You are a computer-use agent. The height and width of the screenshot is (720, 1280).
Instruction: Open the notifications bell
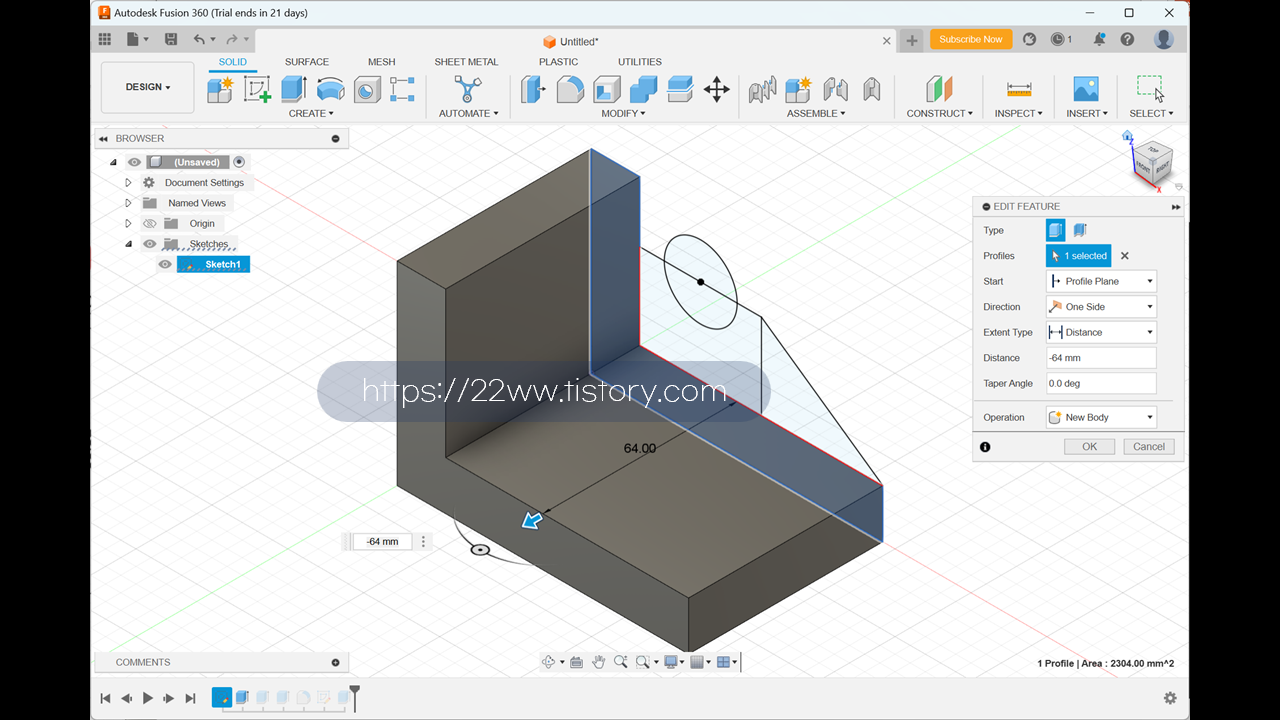1099,39
